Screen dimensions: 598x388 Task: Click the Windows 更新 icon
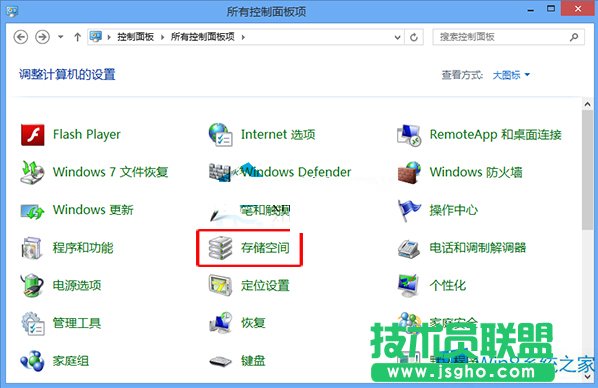click(x=32, y=211)
